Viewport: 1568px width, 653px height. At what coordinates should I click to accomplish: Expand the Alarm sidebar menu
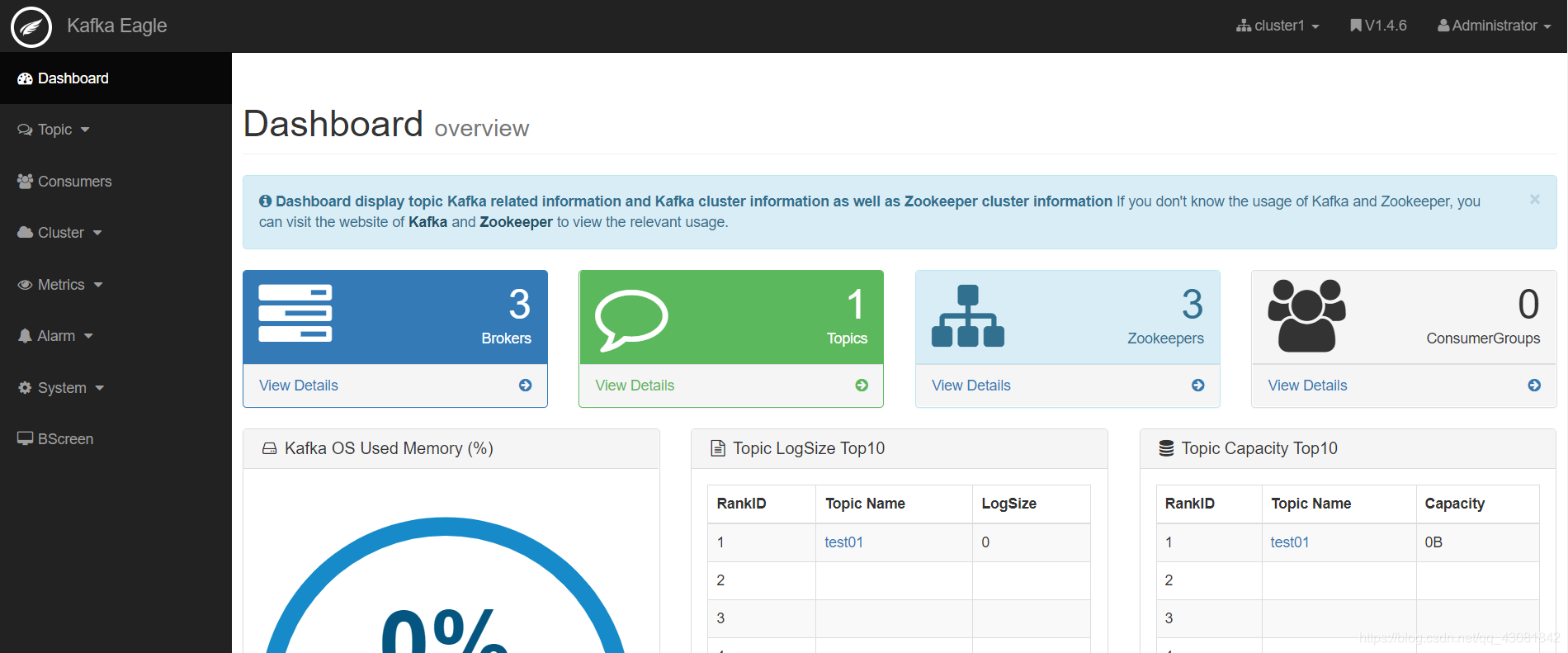pyautogui.click(x=116, y=336)
